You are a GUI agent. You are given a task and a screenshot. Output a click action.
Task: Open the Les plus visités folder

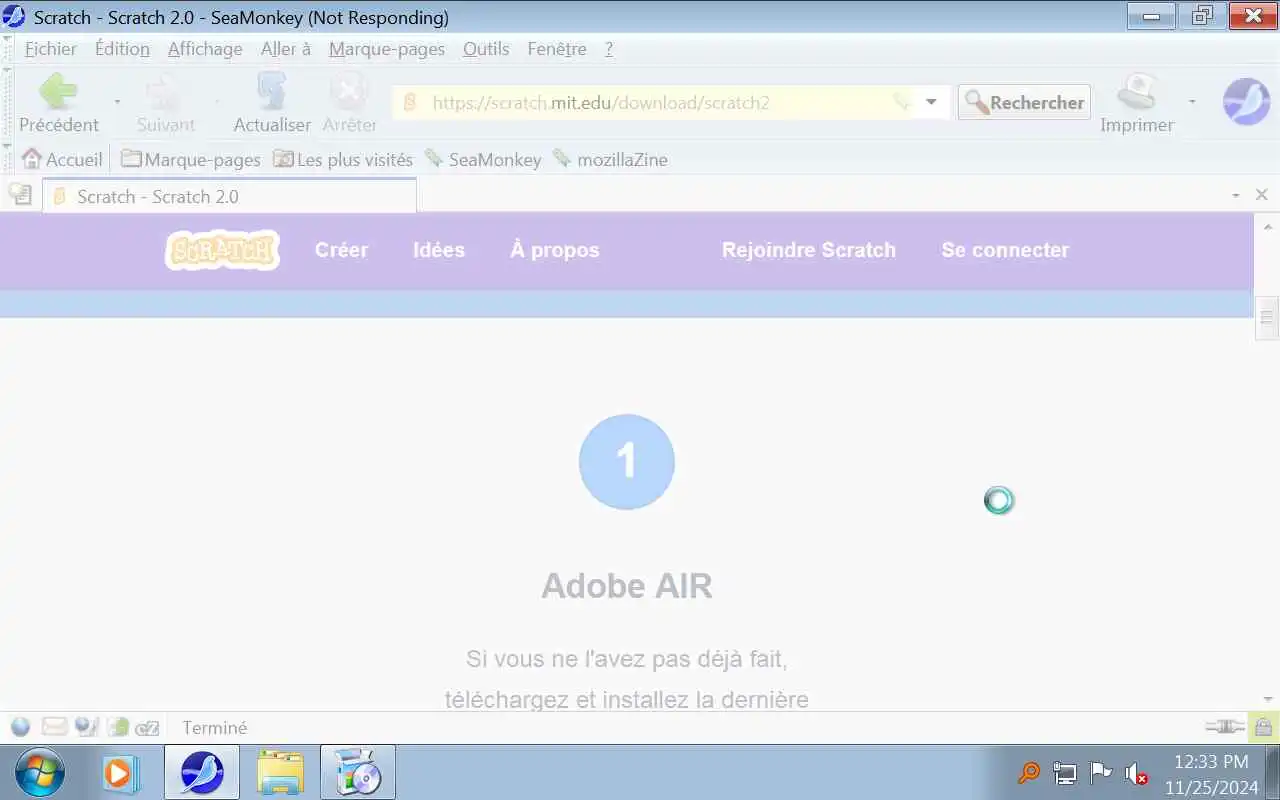(x=343, y=159)
